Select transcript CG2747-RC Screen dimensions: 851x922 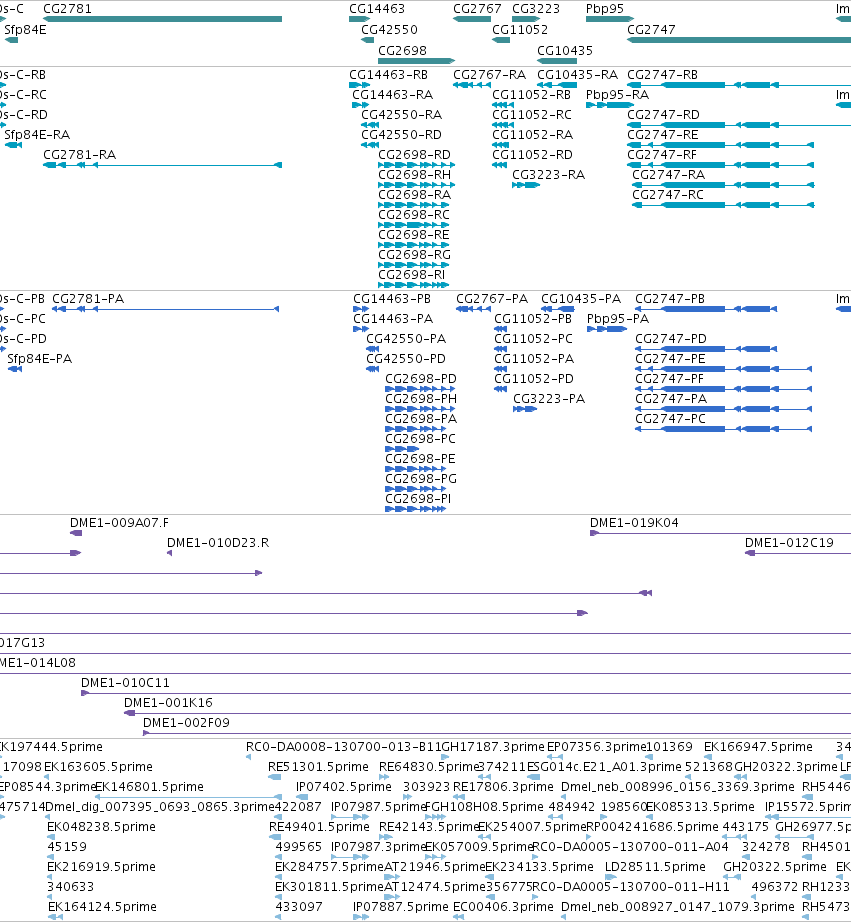tap(668, 195)
